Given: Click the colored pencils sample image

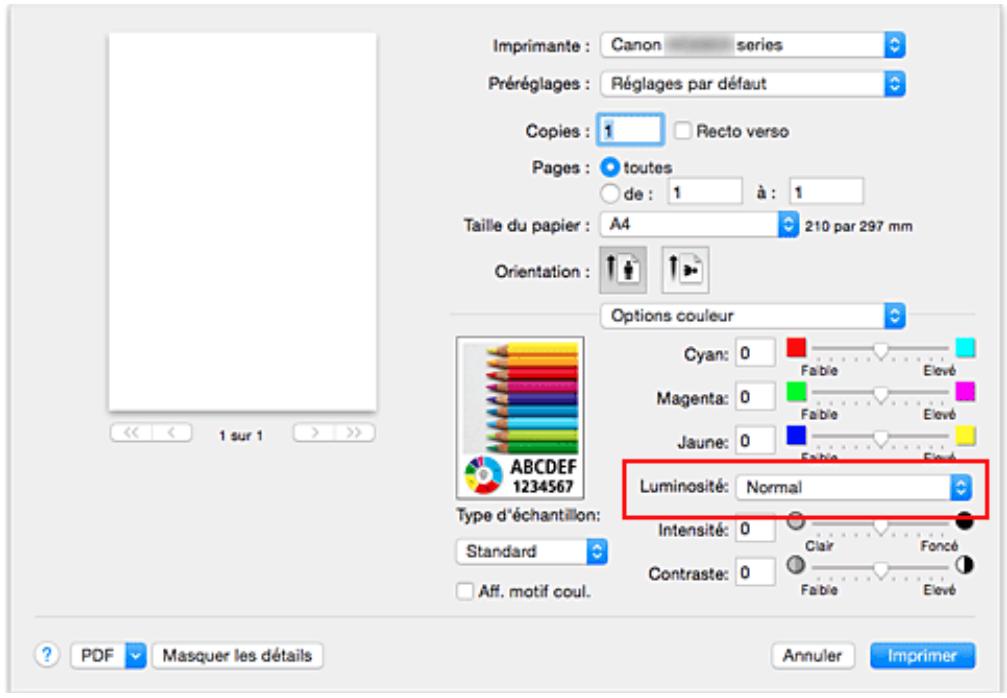Looking at the screenshot, I should (520, 417).
